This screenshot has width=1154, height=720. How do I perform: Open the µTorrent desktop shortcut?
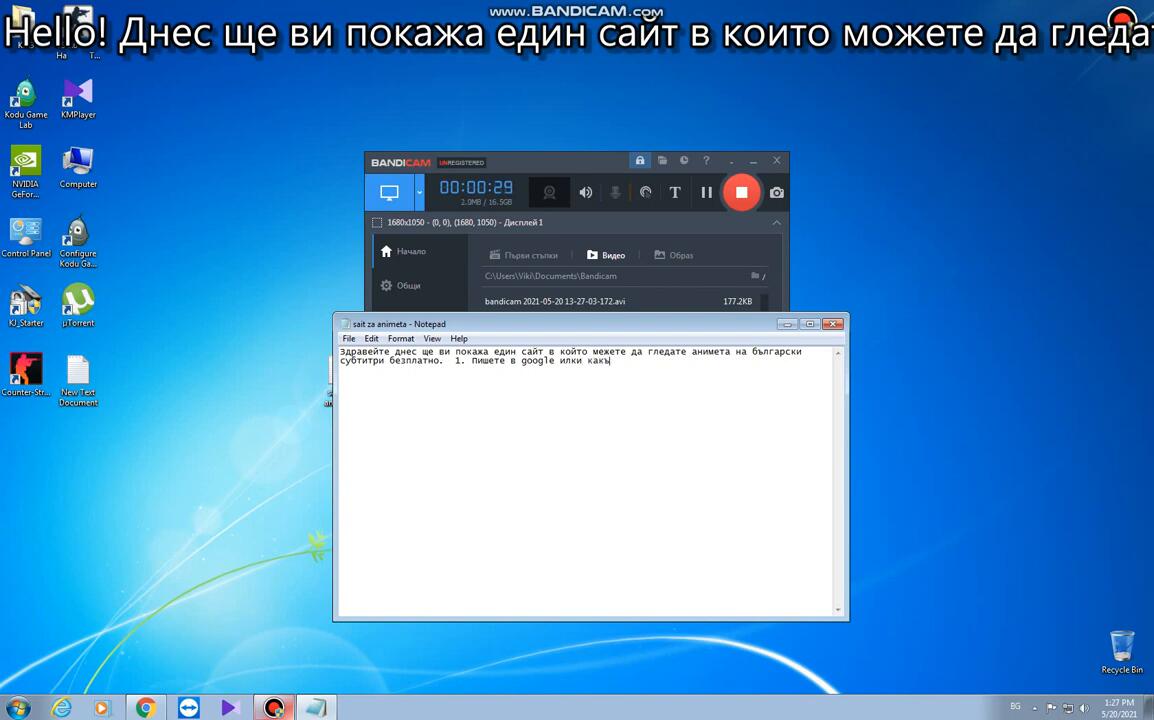coord(78,304)
